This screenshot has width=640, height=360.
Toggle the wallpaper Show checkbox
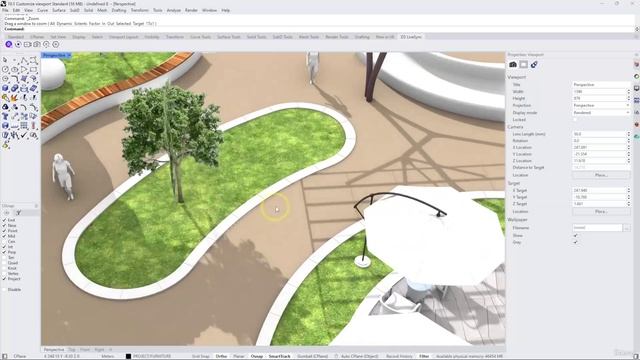pyautogui.click(x=575, y=236)
